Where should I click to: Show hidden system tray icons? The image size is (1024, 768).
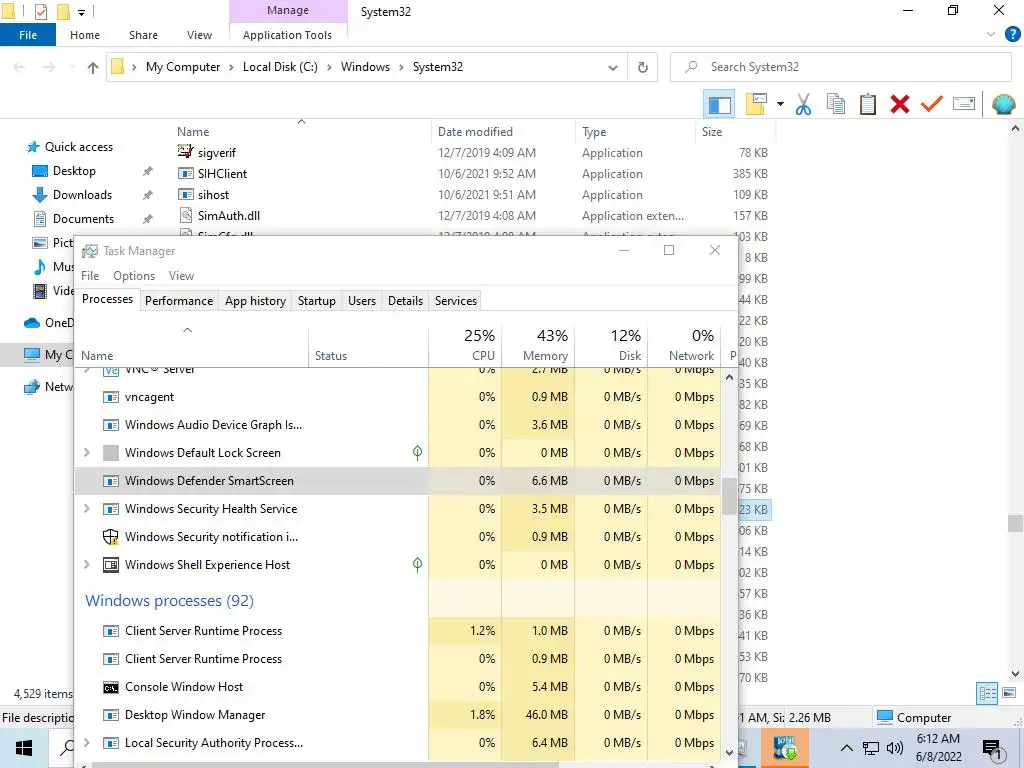coord(846,748)
